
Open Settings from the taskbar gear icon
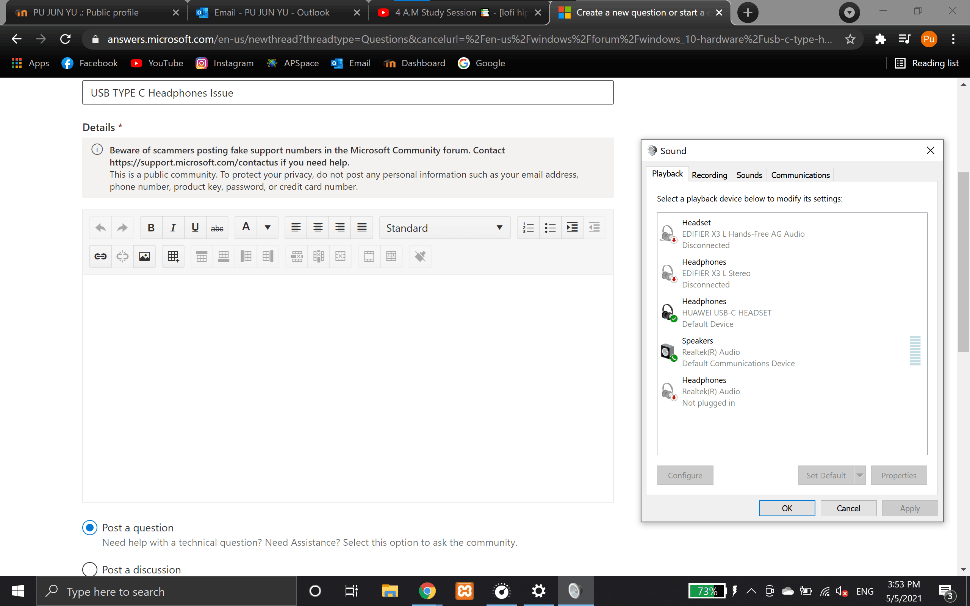tap(538, 591)
